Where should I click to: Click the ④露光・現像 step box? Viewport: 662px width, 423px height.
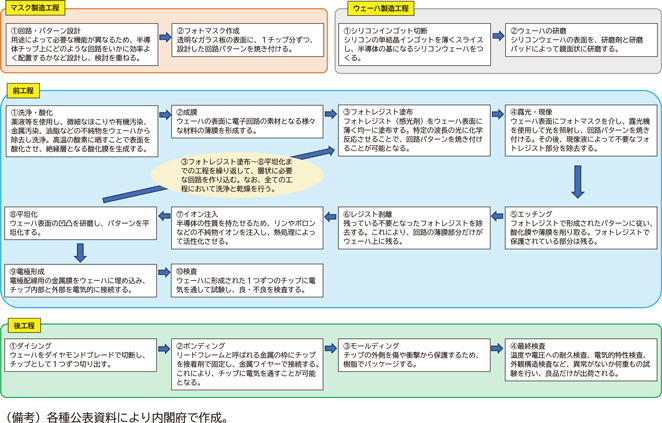581,130
